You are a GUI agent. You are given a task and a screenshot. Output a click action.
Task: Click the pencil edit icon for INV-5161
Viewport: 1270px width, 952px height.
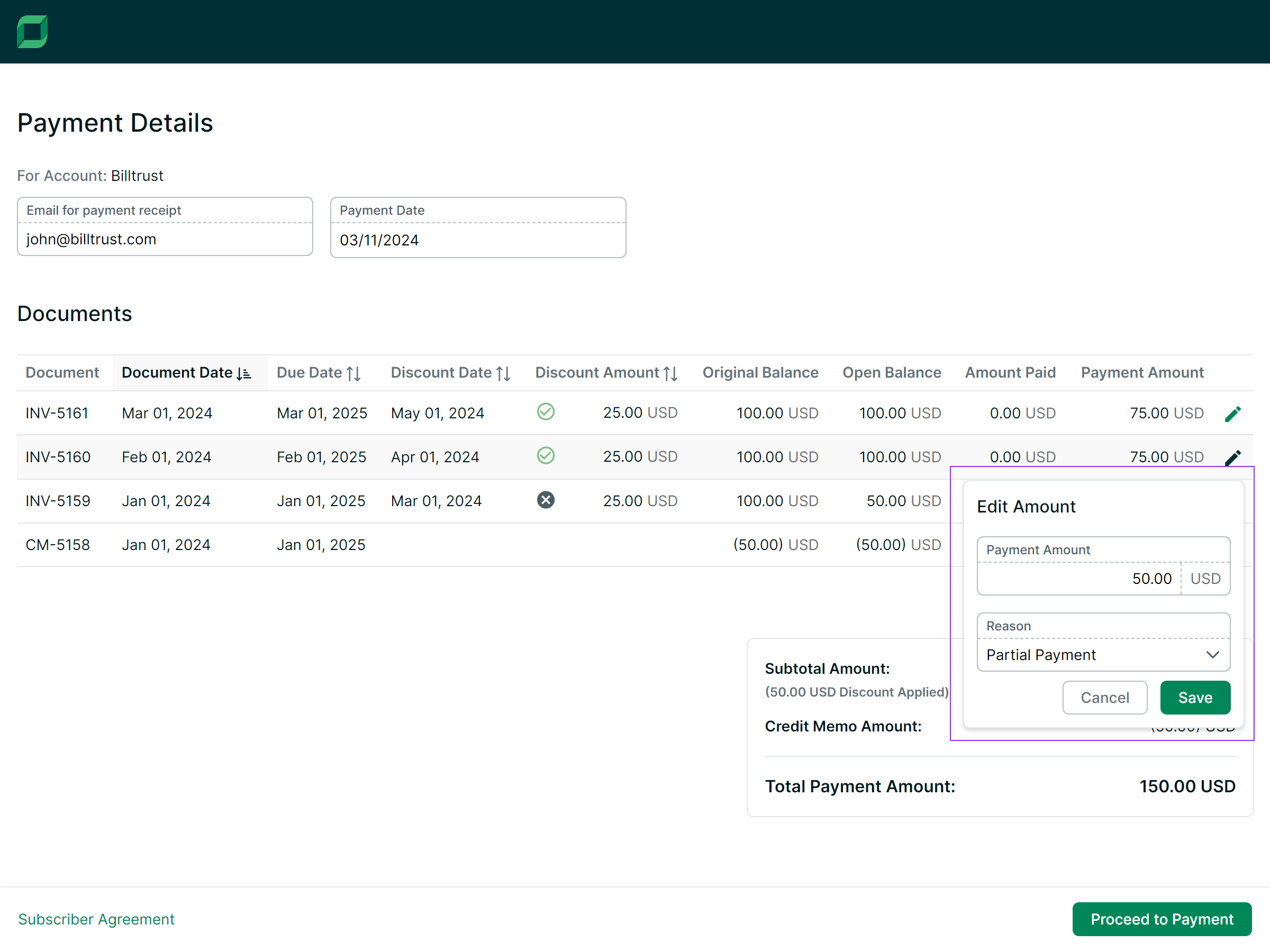point(1232,414)
